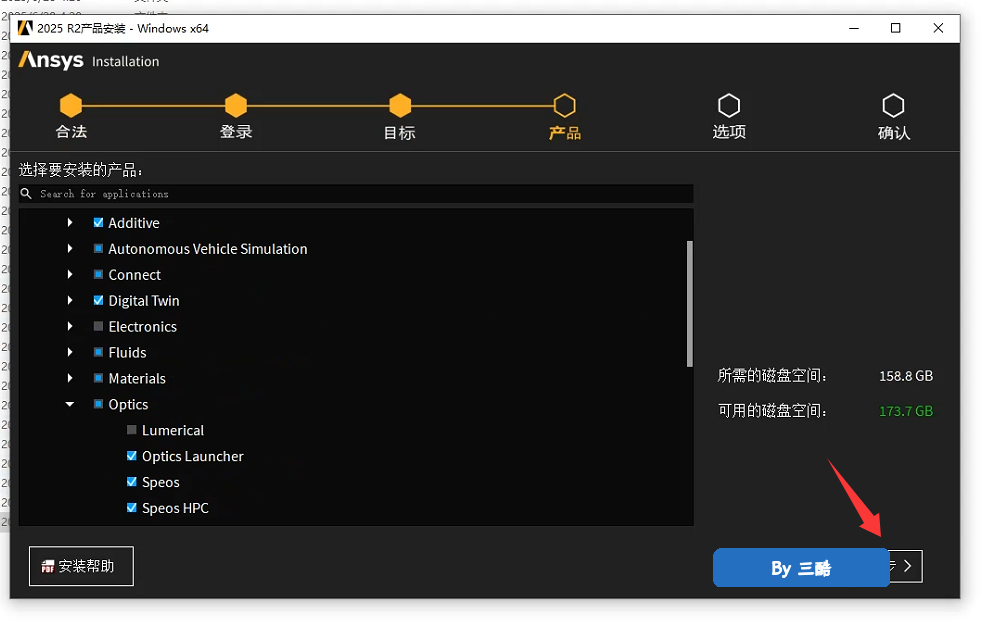Viewport: 988px width, 621px height.
Task: Select the Connect row label
Action: [x=134, y=275]
